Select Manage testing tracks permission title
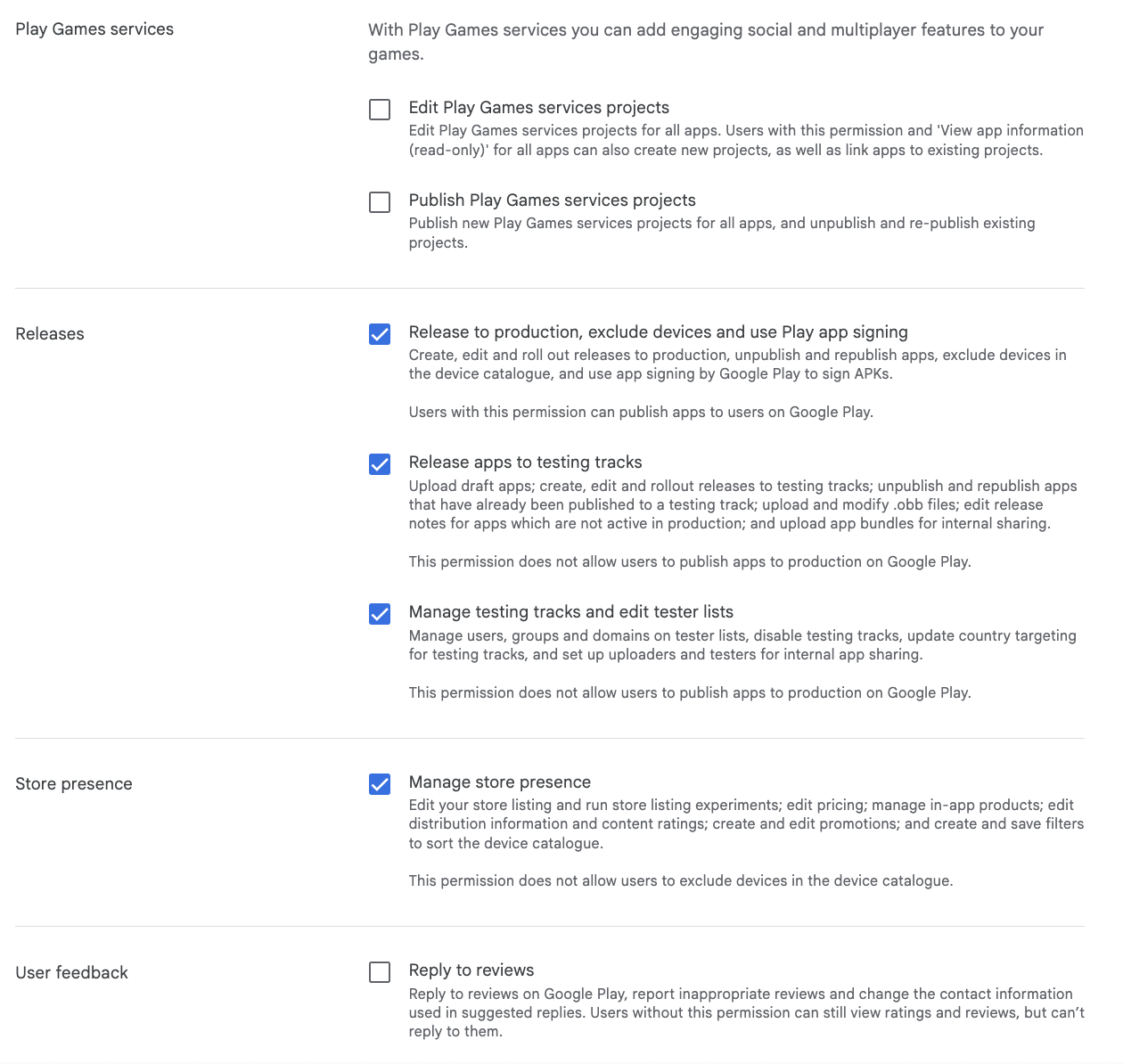The width and height of the screenshot is (1123, 1064). pyautogui.click(x=570, y=611)
